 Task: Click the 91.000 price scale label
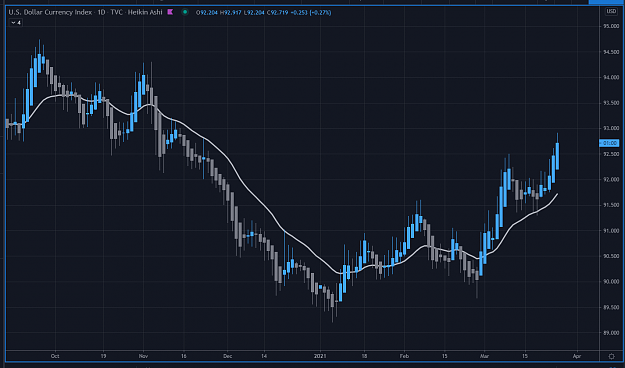[611, 230]
